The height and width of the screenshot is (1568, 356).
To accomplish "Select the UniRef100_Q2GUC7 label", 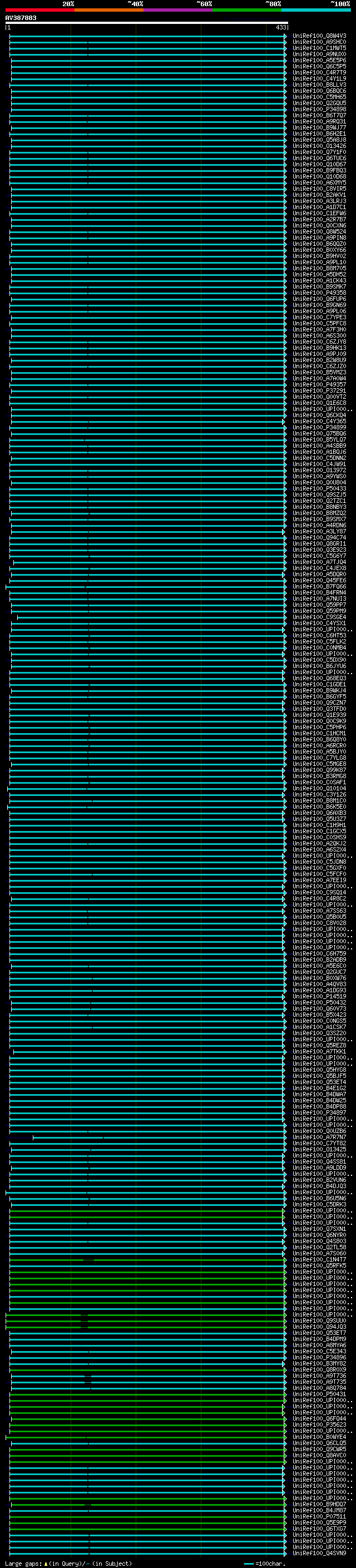I will [319, 972].
